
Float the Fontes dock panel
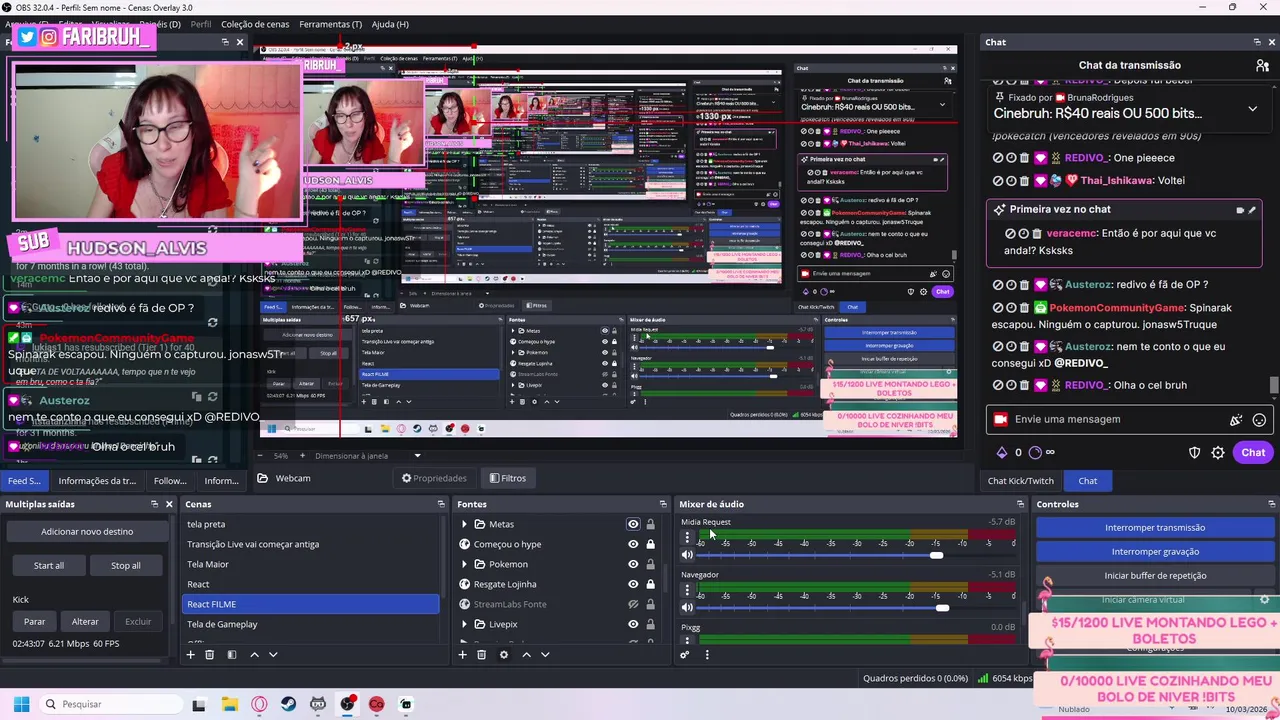point(662,504)
